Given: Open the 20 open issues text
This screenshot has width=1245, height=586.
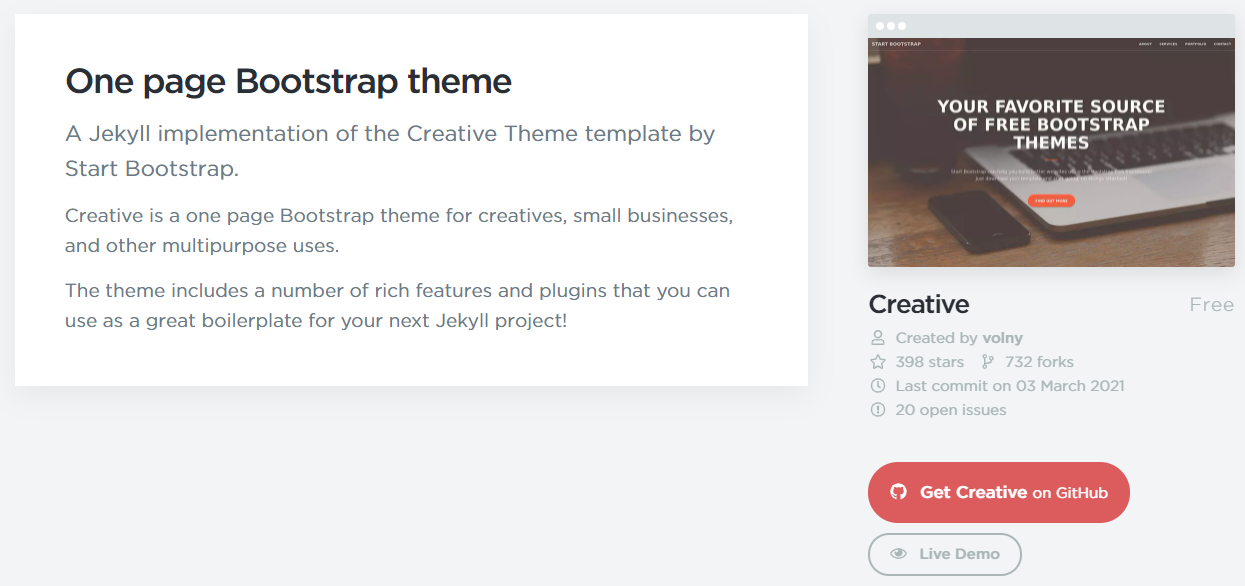Looking at the screenshot, I should click(951, 410).
